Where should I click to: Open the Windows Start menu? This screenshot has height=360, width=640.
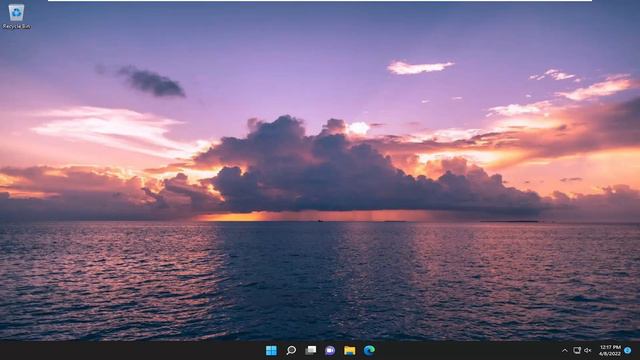[x=271, y=350]
